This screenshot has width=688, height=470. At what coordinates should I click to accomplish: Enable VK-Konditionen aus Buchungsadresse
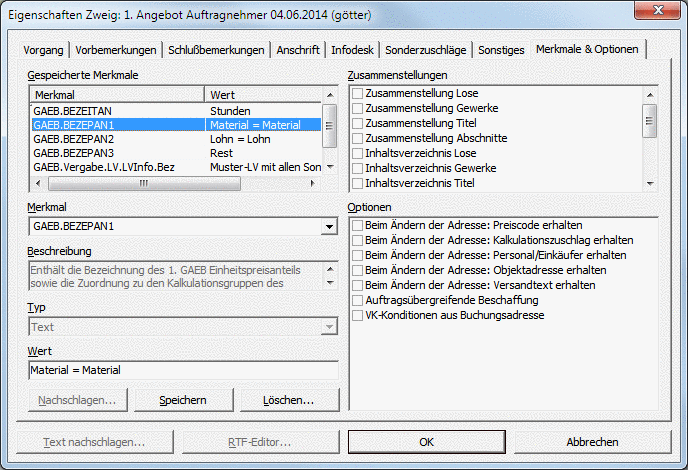358,315
